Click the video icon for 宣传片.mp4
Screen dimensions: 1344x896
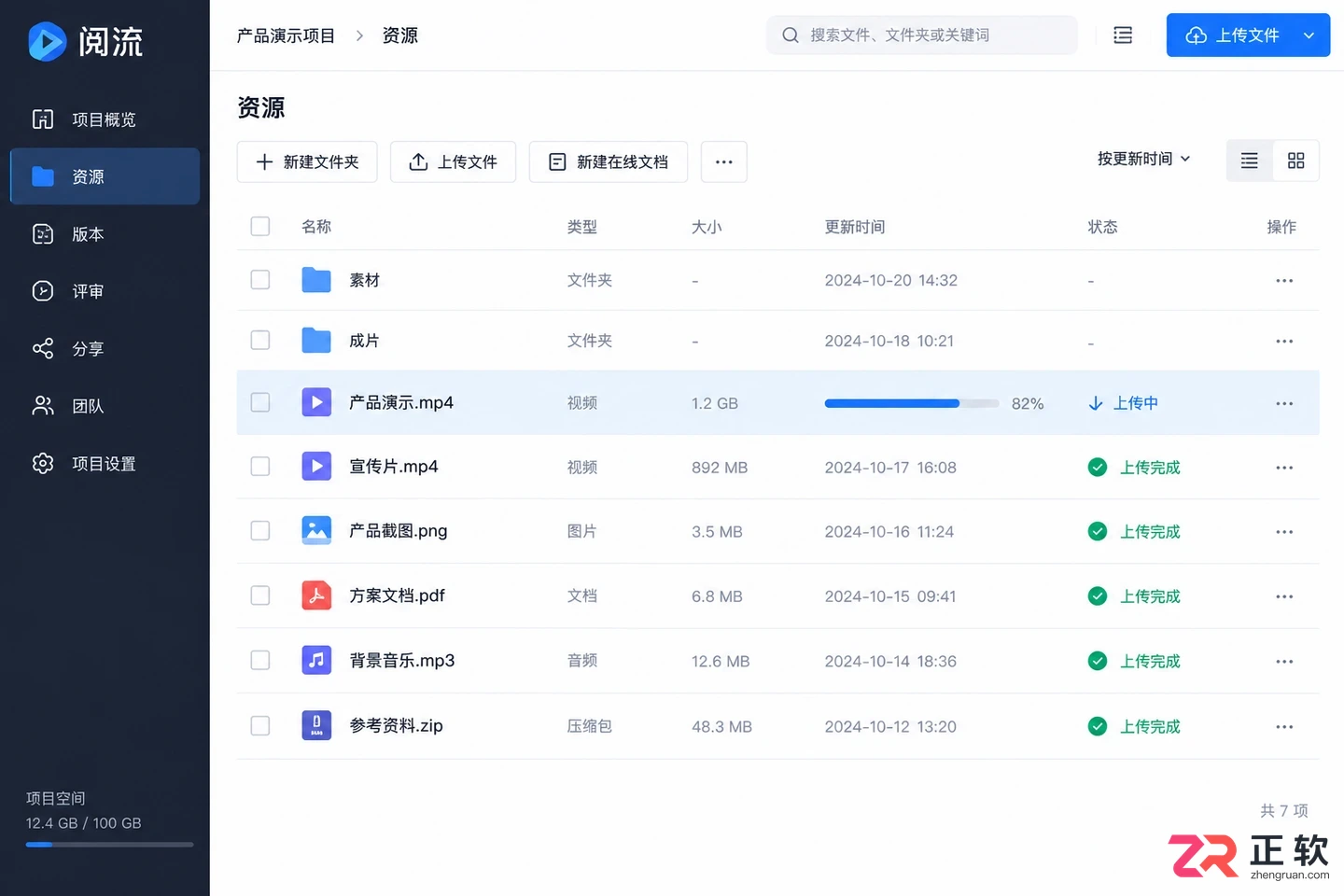pos(316,466)
